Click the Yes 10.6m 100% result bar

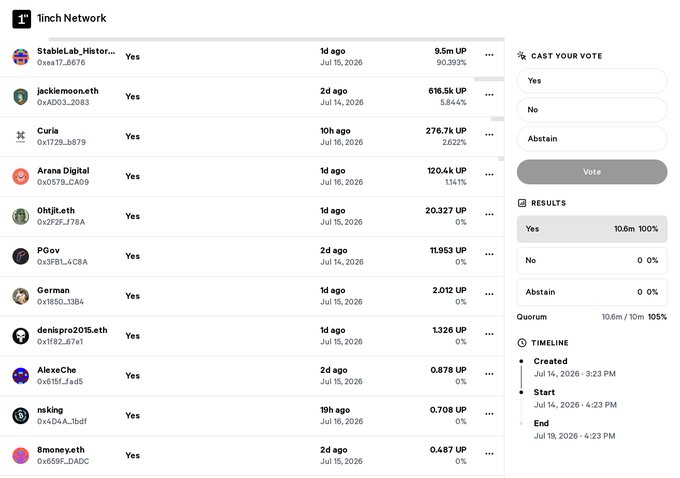coord(592,229)
